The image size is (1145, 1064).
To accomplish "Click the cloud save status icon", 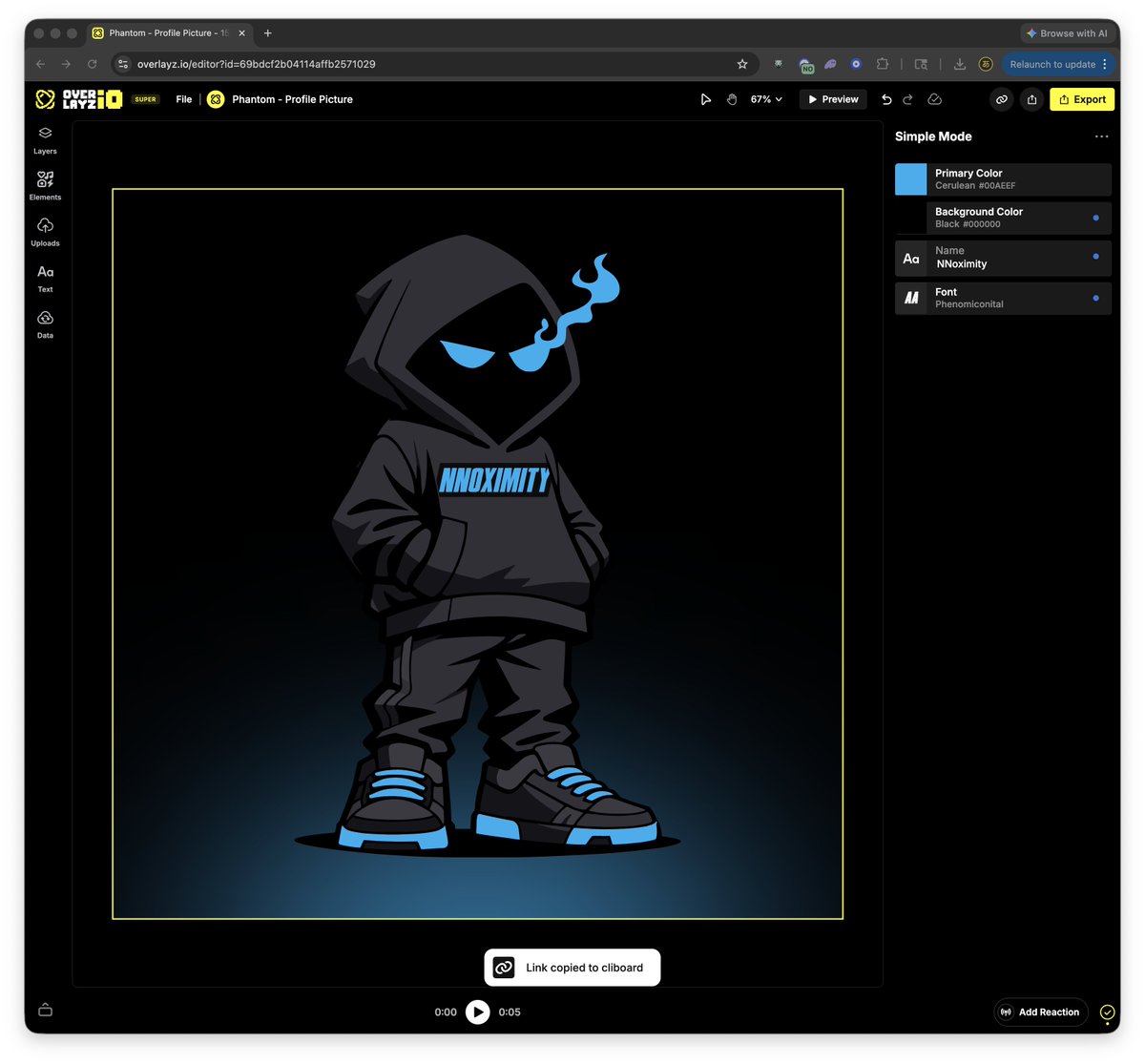I will point(935,98).
